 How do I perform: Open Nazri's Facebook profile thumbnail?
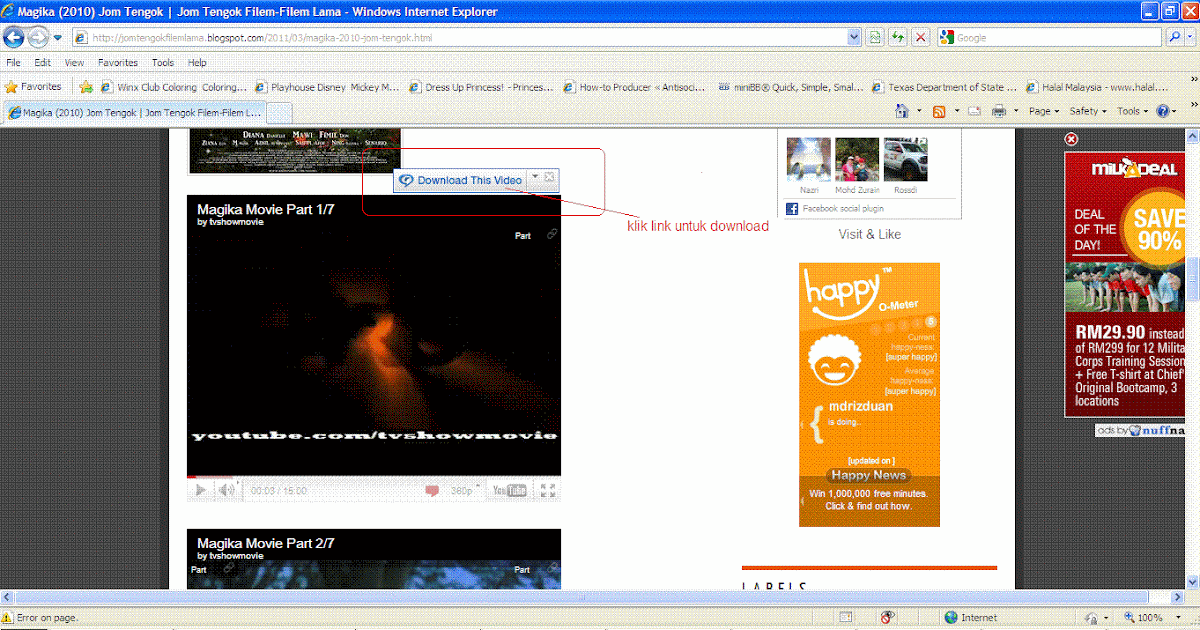click(809, 160)
